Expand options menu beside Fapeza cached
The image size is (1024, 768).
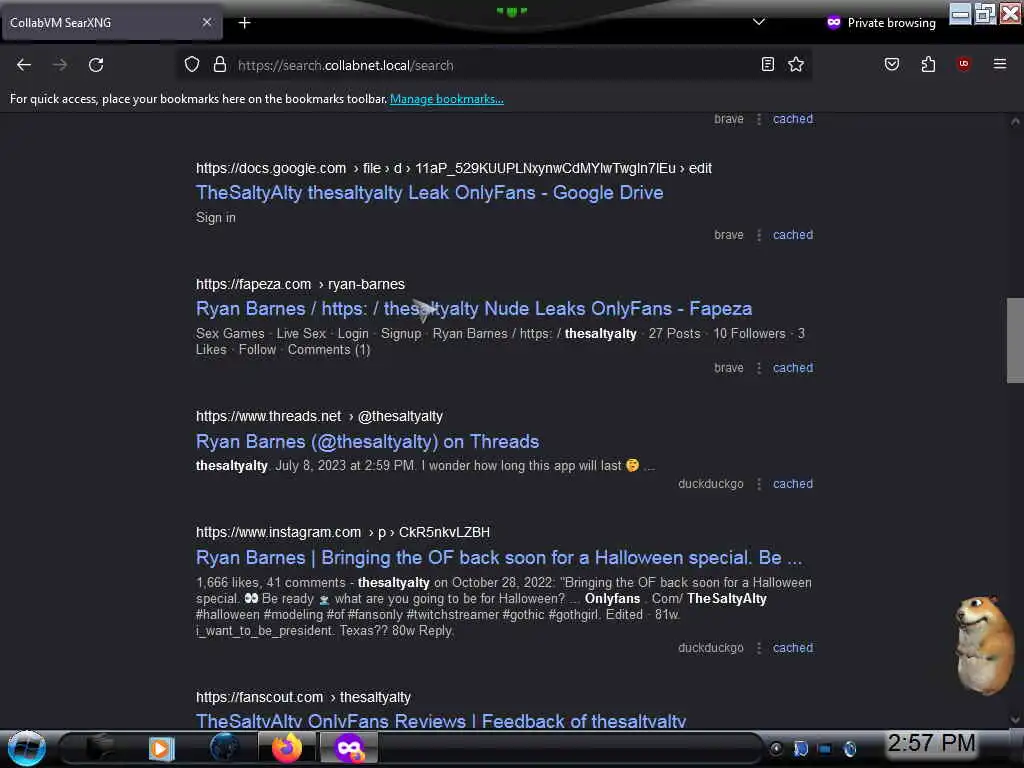pyautogui.click(x=758, y=368)
